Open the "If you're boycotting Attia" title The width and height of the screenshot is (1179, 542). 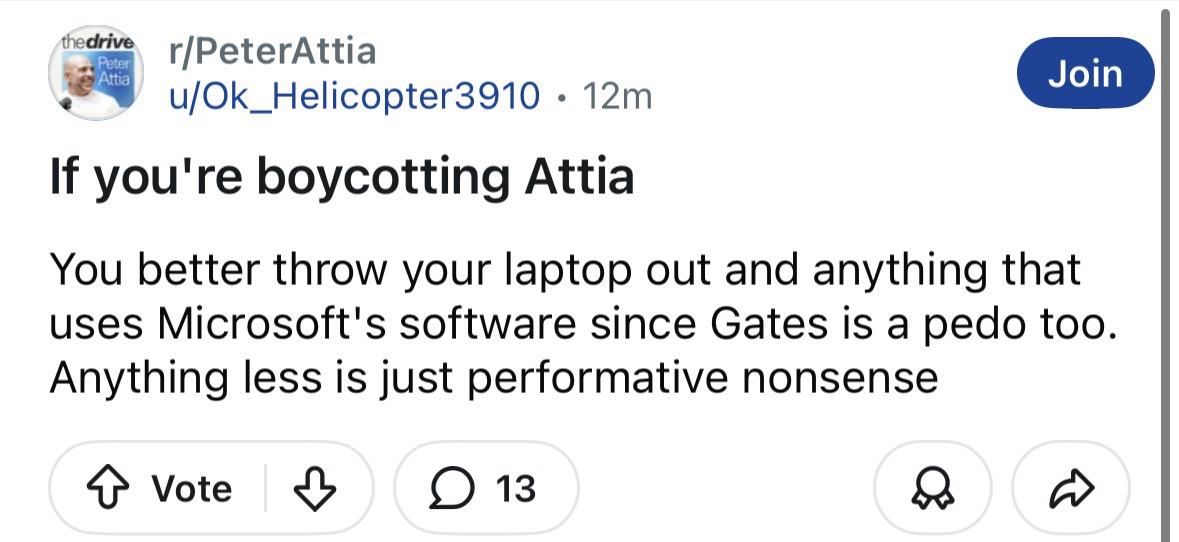tap(341, 178)
